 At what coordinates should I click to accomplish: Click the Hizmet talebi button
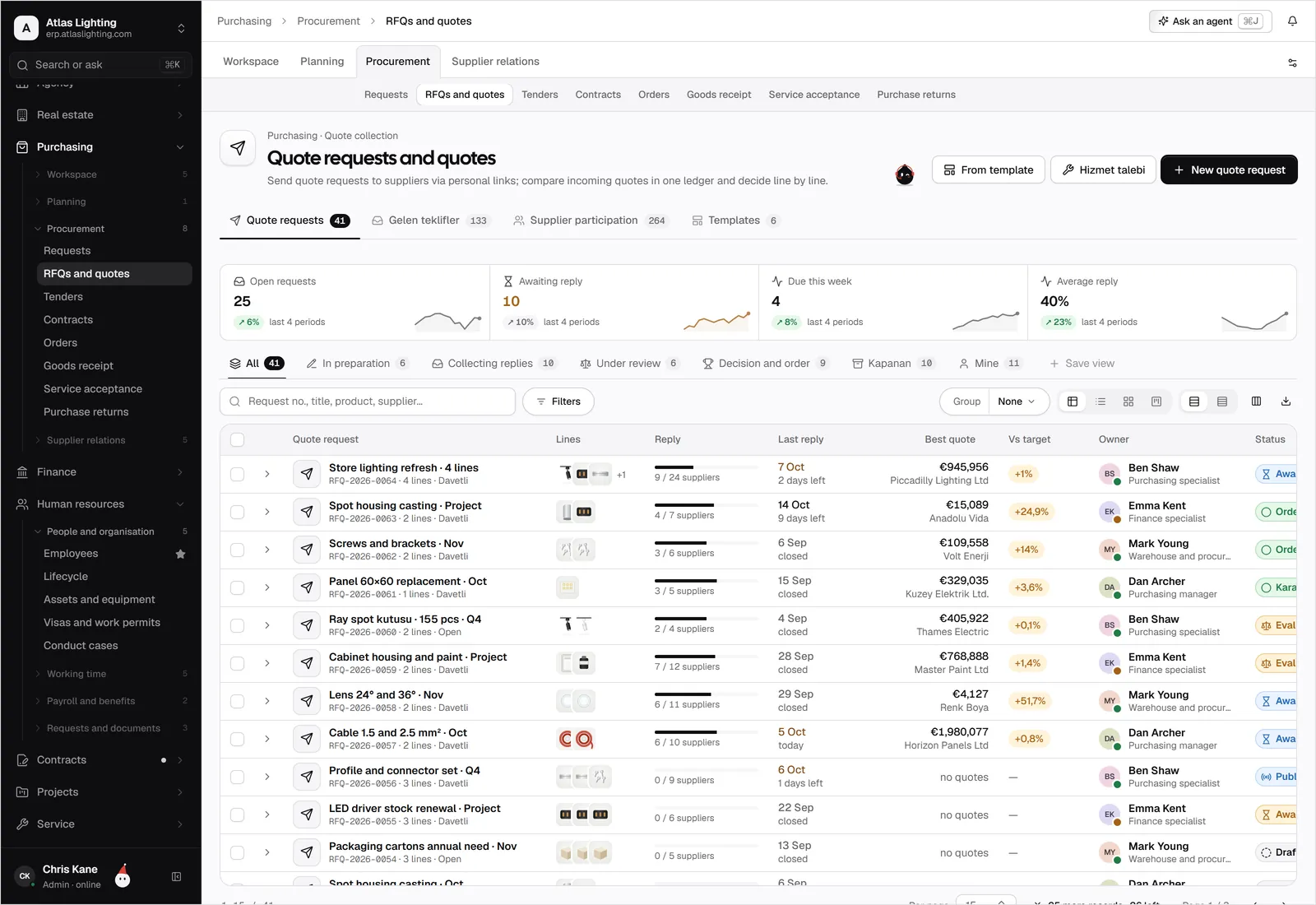(1103, 169)
